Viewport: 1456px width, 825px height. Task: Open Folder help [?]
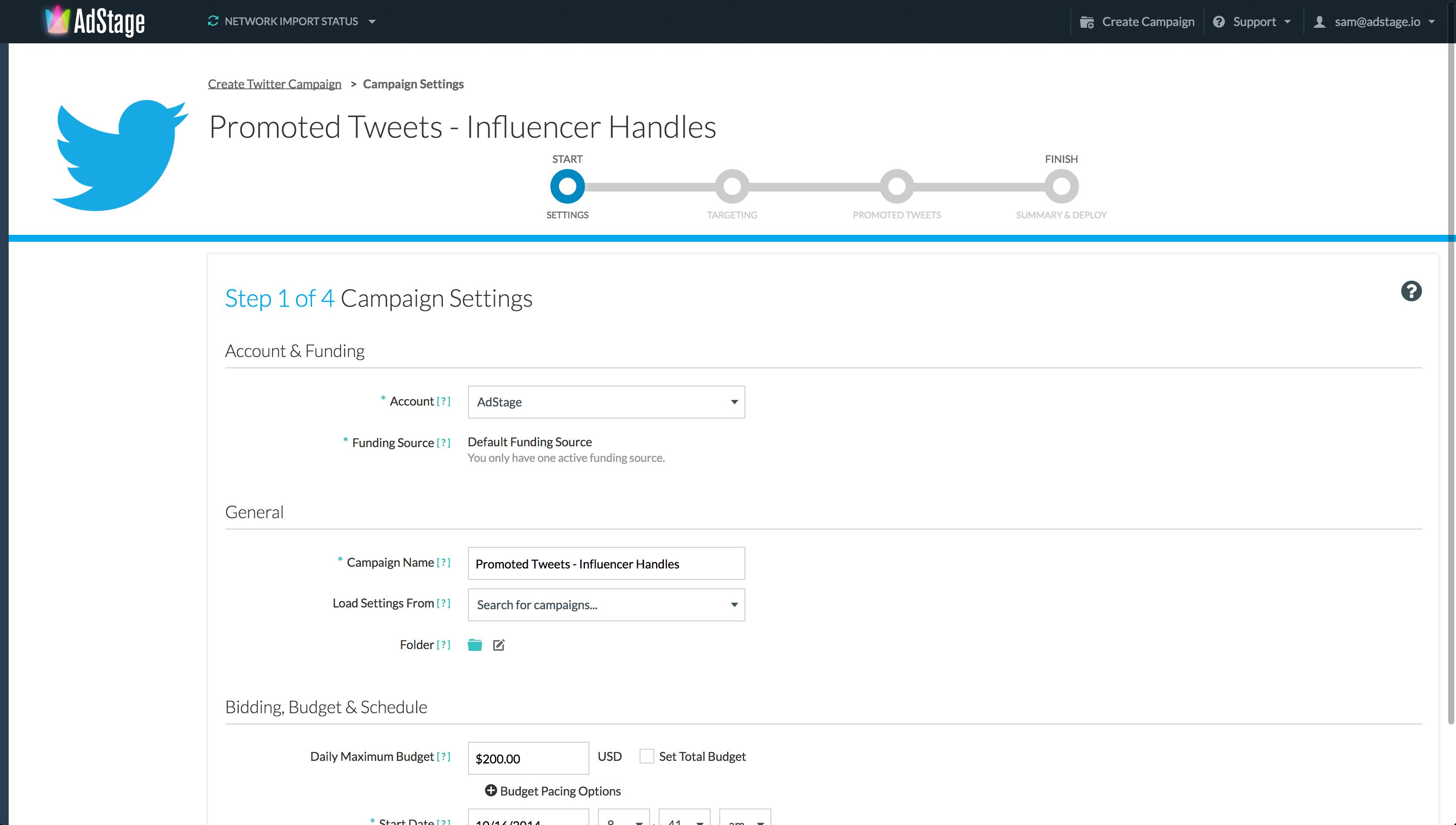tap(444, 644)
